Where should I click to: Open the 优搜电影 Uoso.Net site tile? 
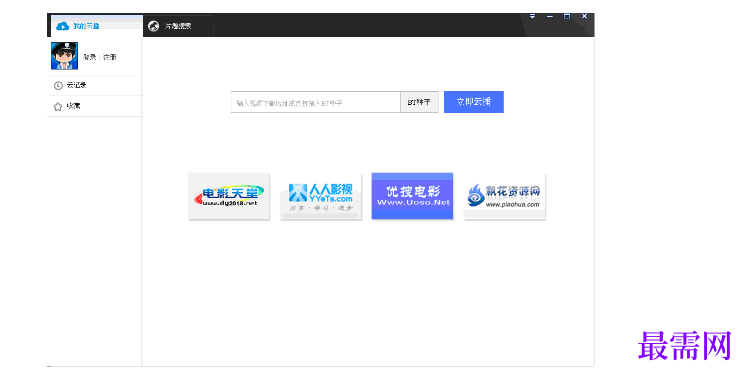412,196
